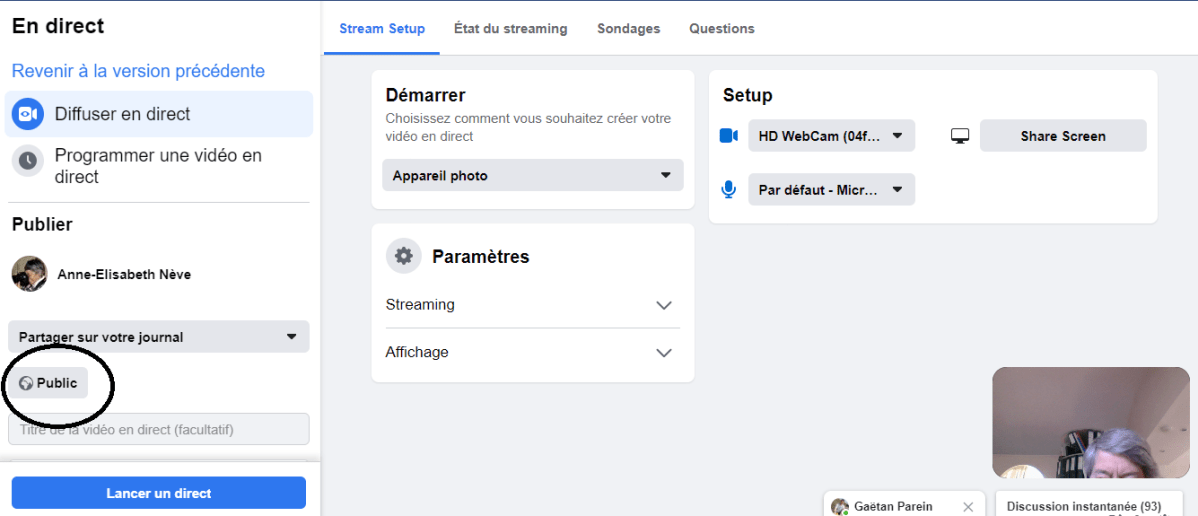
Task: Click the video camera icon in Setup
Action: 729,136
